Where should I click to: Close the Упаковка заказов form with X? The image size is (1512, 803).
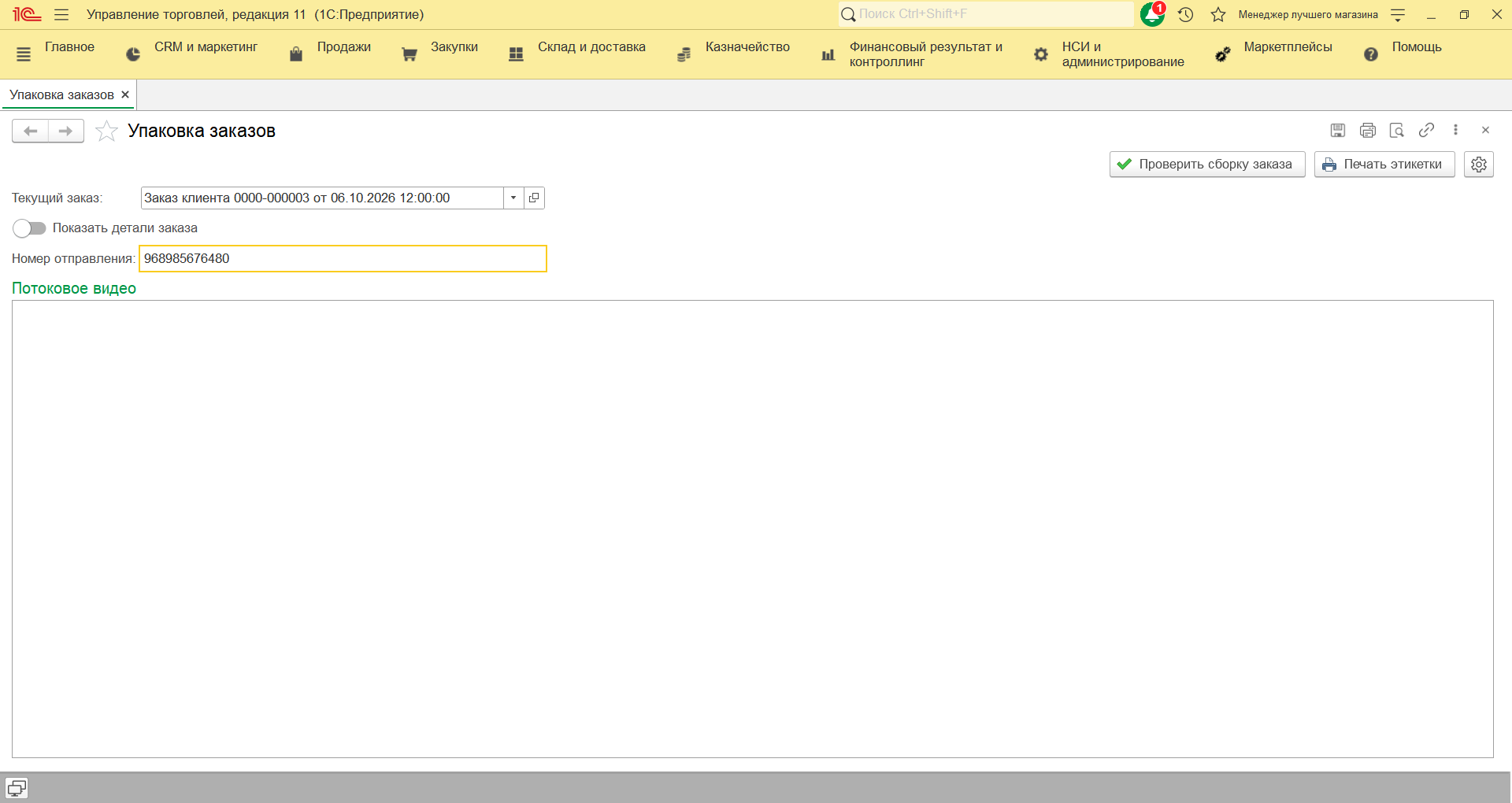(1485, 130)
